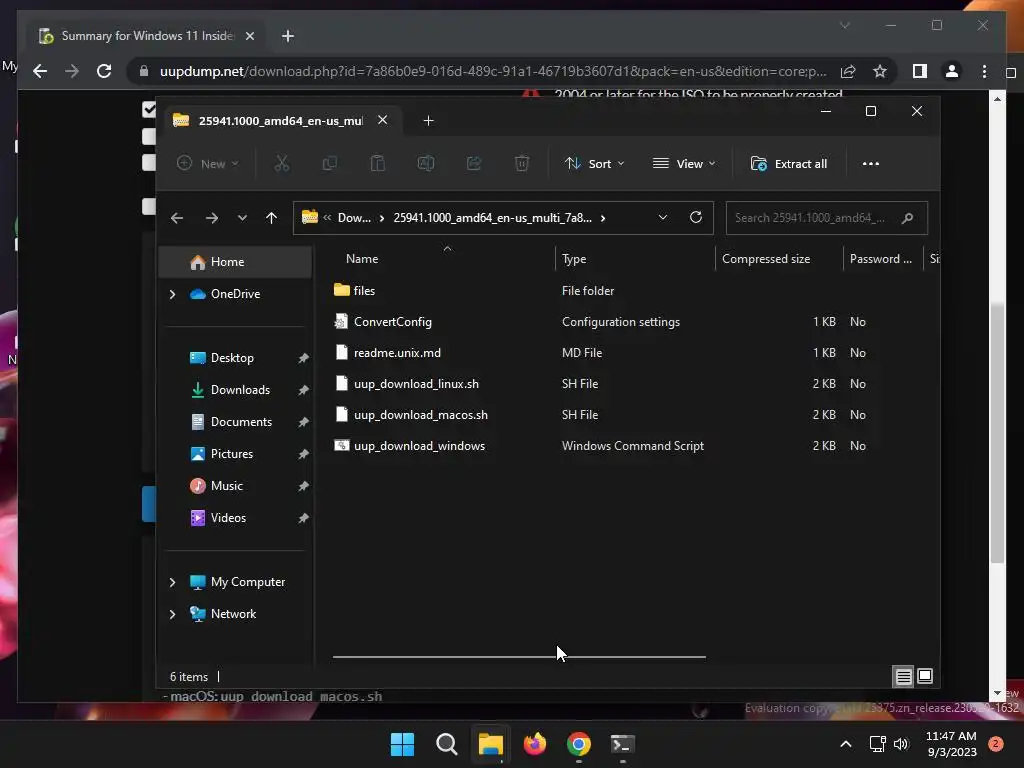Switch to large thumbnails view via status bar icon
The image size is (1024, 768).
click(x=925, y=677)
